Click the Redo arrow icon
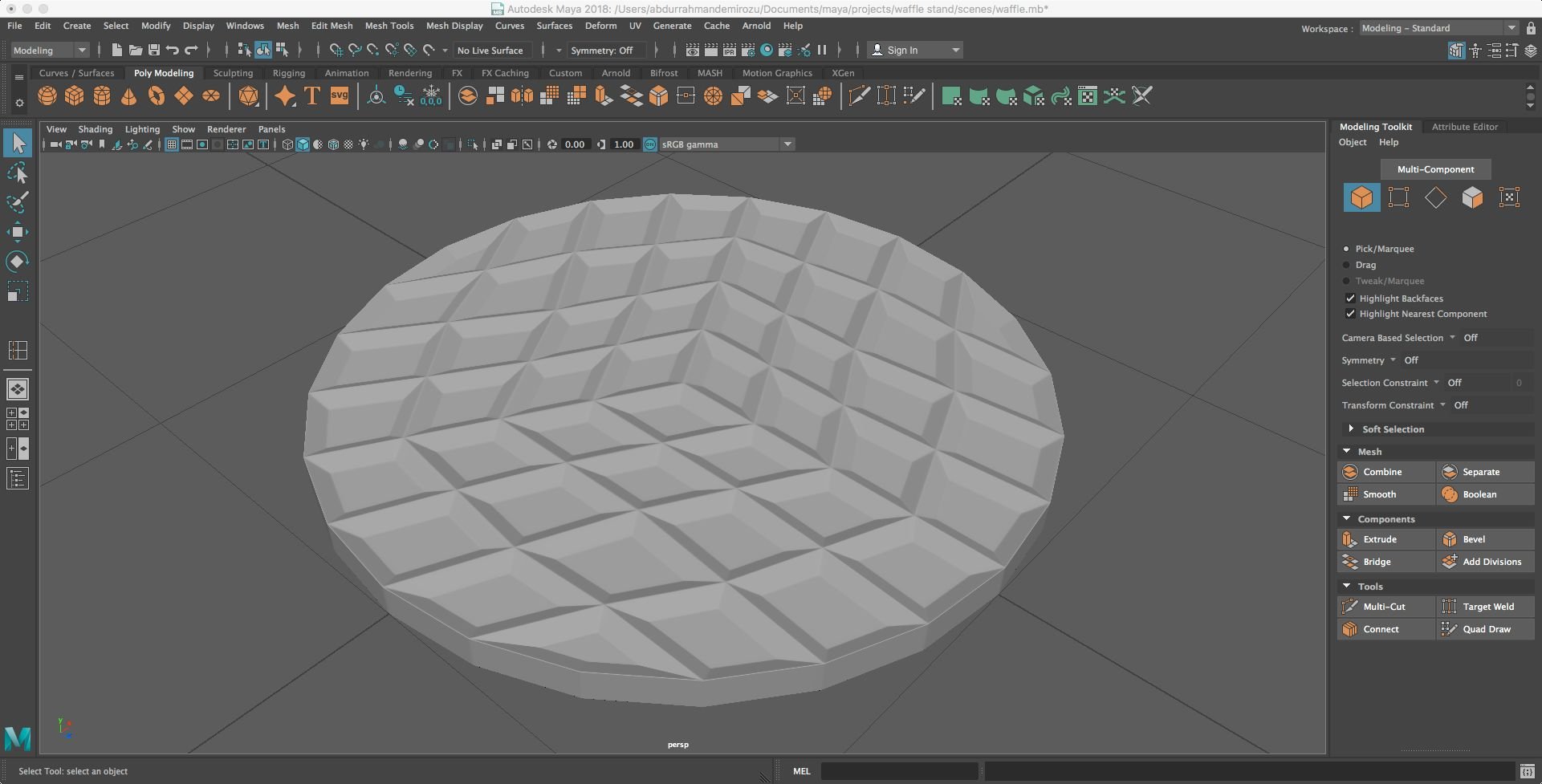 click(x=191, y=50)
